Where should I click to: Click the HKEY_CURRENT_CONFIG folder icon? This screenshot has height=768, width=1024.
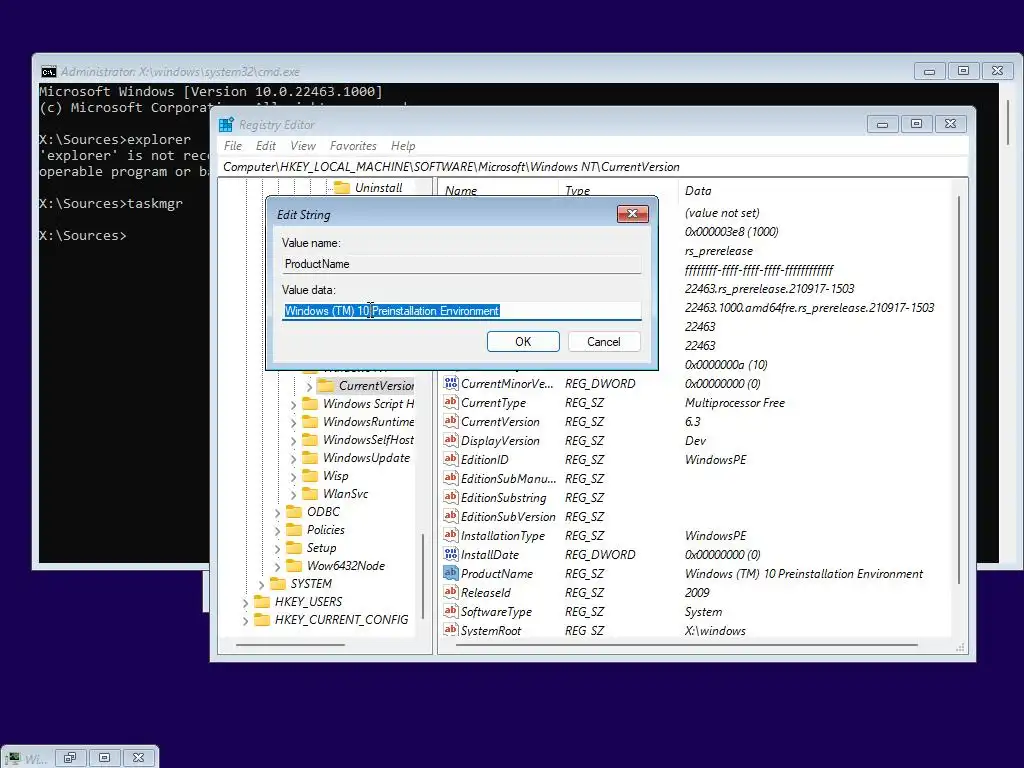[x=262, y=619]
